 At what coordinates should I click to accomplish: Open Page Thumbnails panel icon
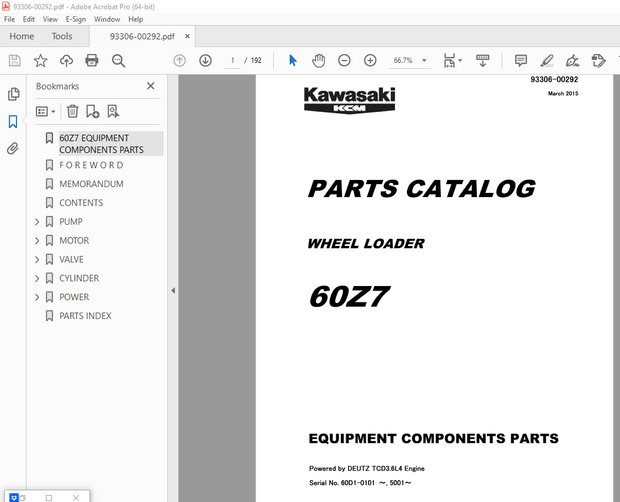click(13, 94)
